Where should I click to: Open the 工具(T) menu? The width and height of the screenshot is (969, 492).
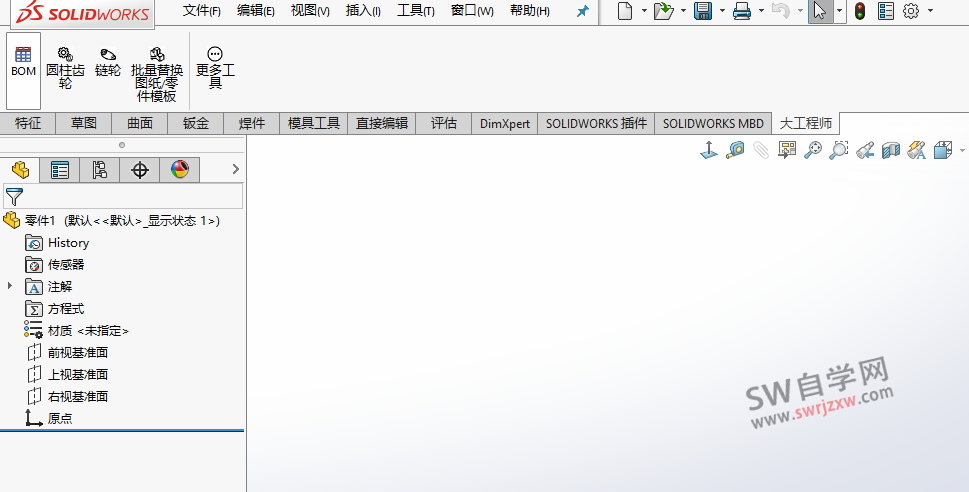pyautogui.click(x=415, y=11)
